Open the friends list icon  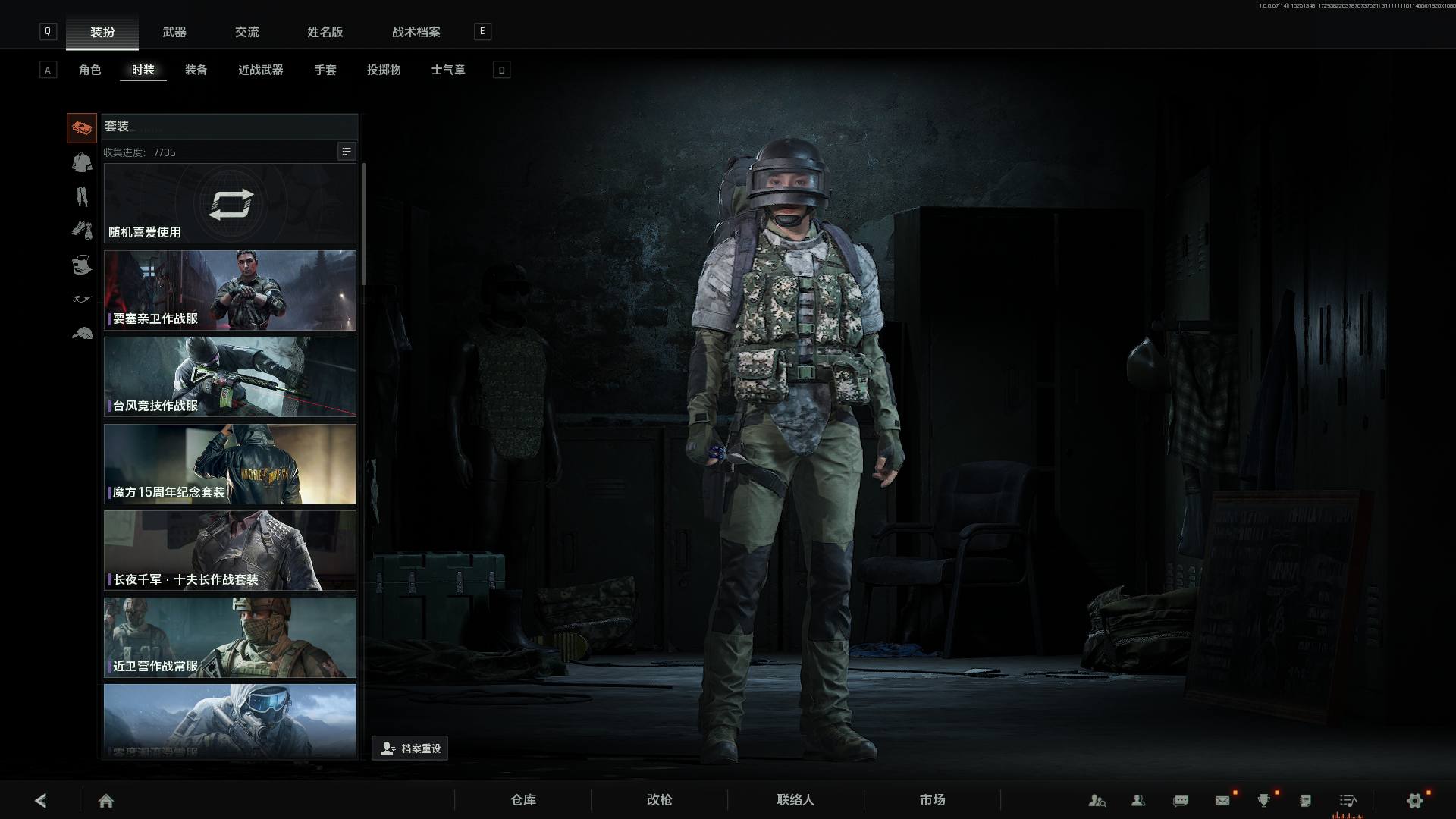(x=1138, y=800)
